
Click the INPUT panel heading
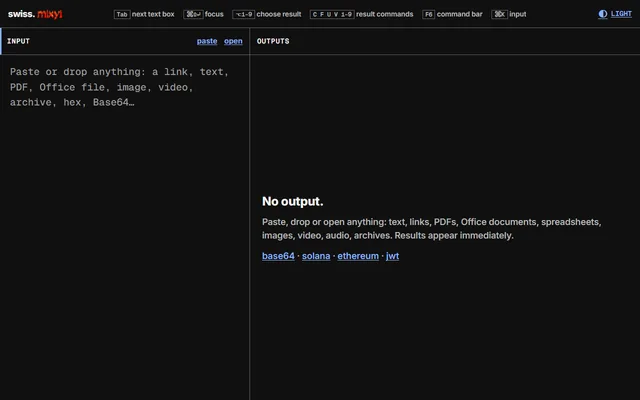(18, 41)
